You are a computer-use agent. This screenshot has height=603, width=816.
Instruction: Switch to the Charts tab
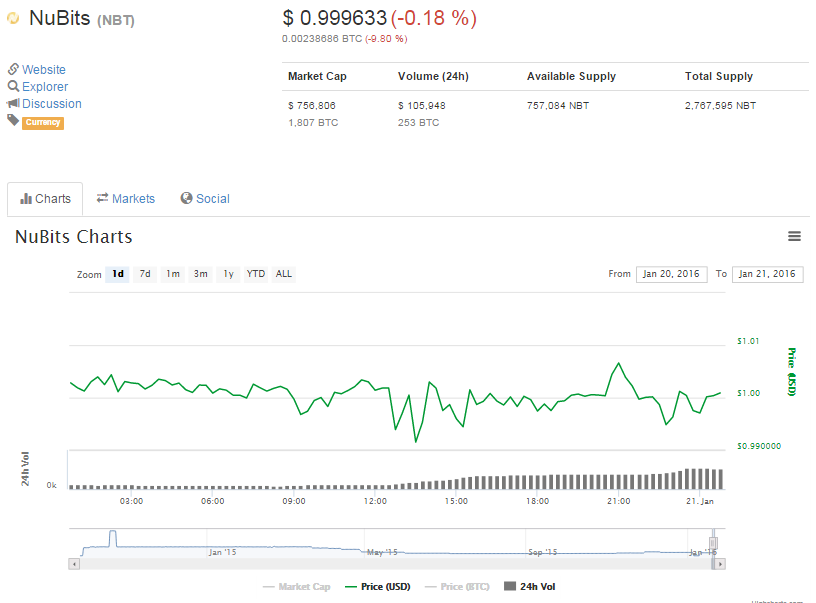click(45, 199)
